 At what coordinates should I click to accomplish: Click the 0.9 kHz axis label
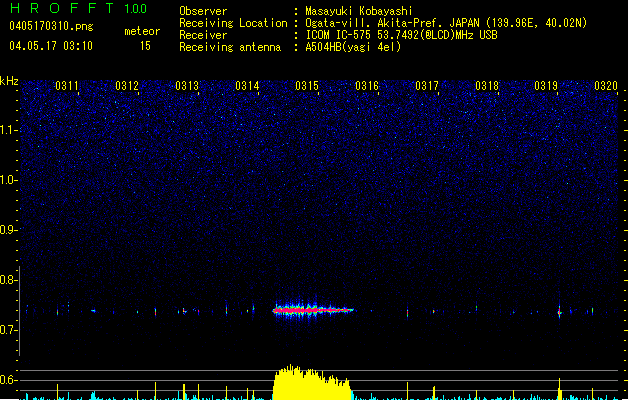(8, 229)
